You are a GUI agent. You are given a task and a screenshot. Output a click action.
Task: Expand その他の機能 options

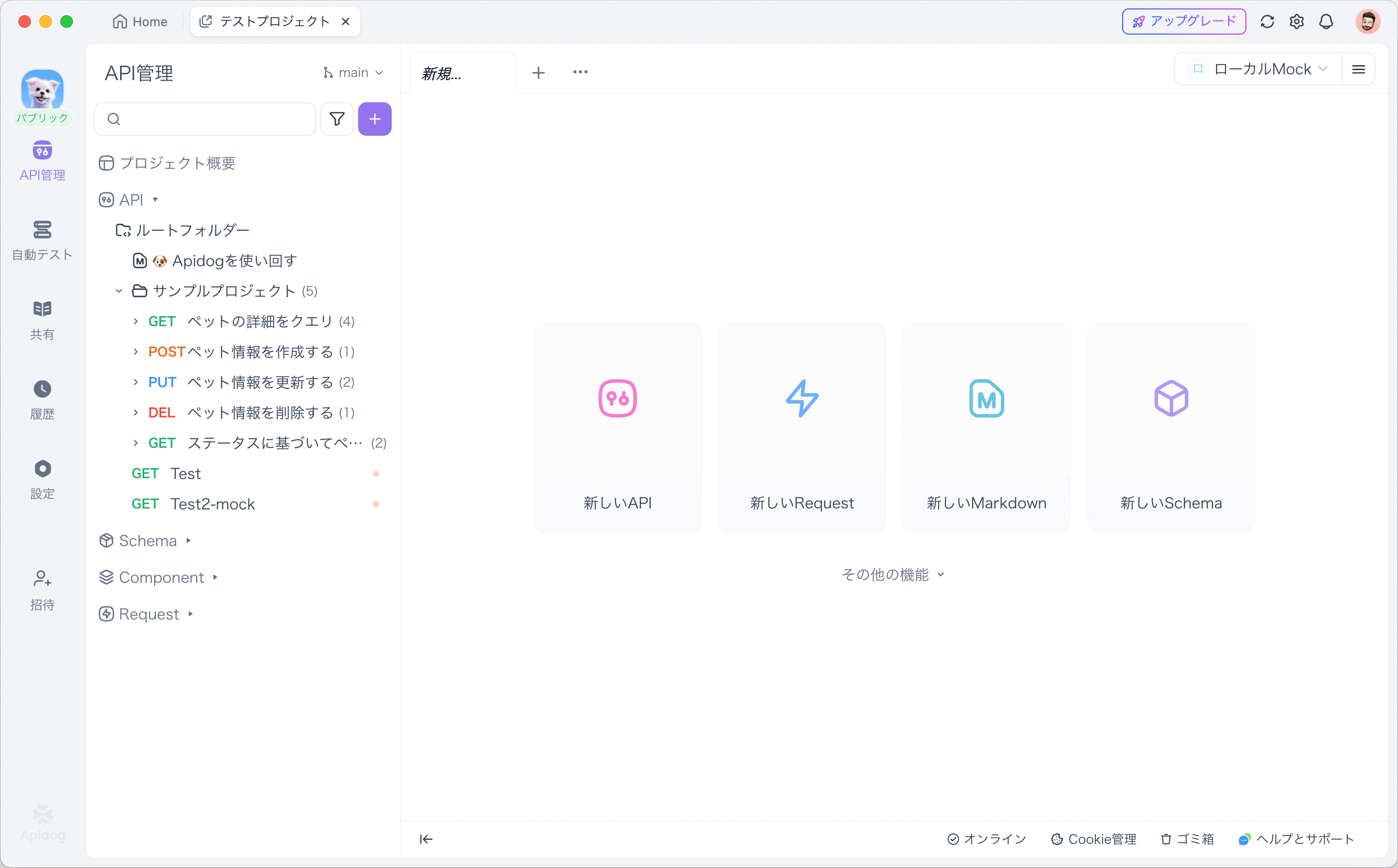coord(892,574)
